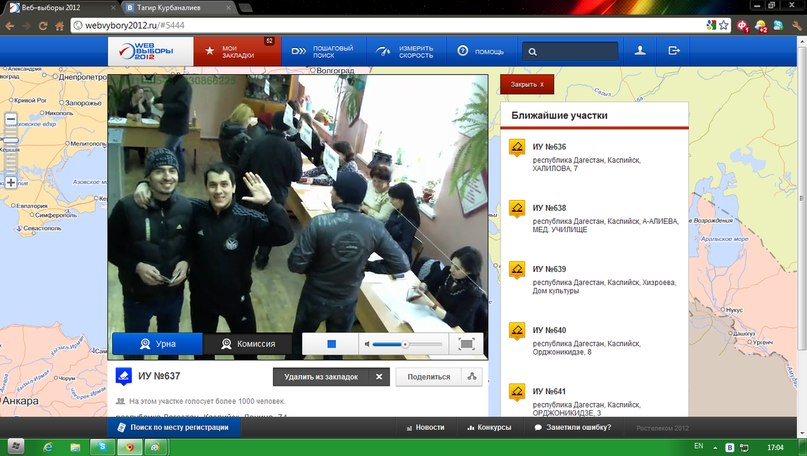Click the logout icon in header

[674, 51]
